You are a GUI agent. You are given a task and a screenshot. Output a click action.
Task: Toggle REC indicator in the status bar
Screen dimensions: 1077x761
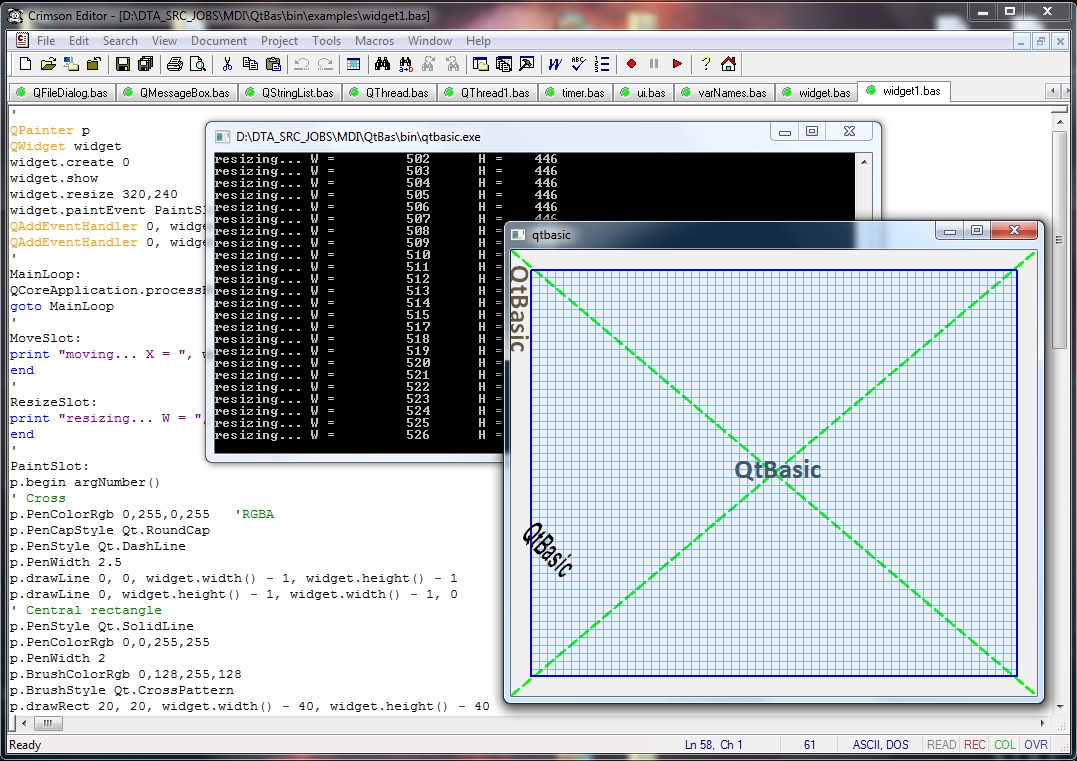(975, 745)
